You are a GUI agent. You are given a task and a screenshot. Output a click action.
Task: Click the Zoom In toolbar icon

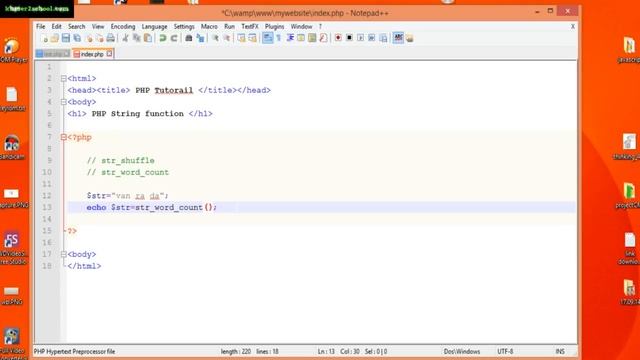tap(215, 38)
